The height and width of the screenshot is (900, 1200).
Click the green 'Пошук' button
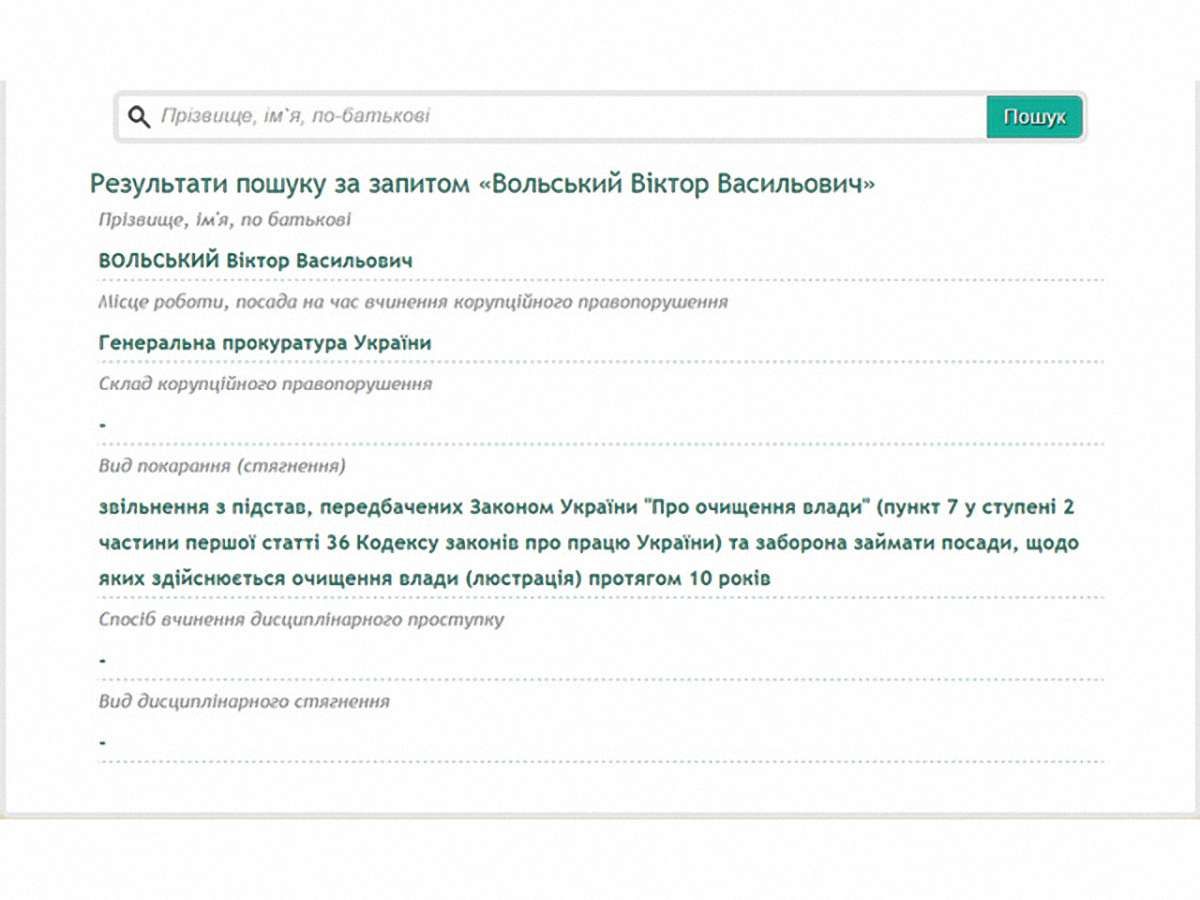coord(1035,117)
